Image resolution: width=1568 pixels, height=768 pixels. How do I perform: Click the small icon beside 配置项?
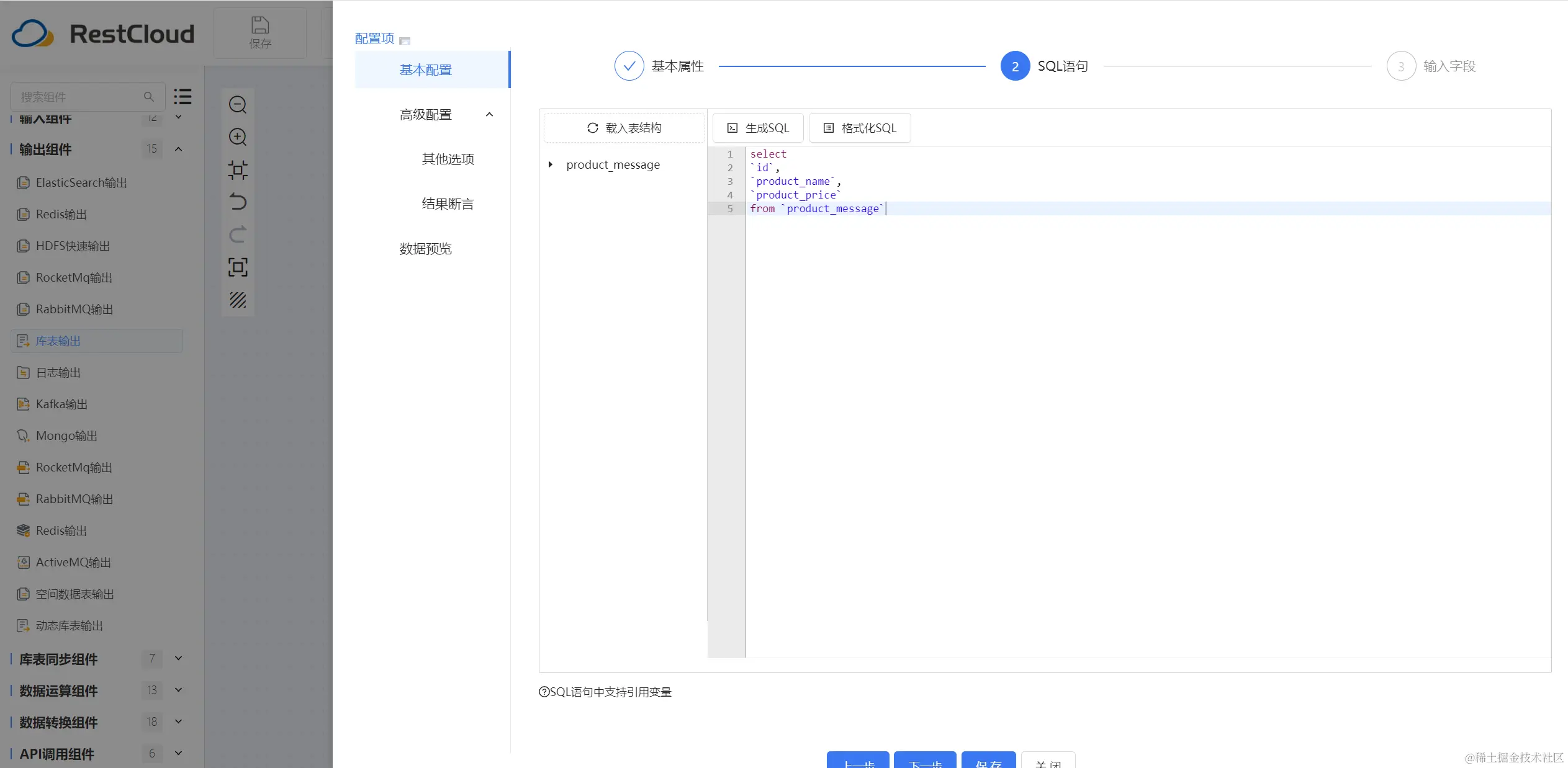(x=405, y=41)
